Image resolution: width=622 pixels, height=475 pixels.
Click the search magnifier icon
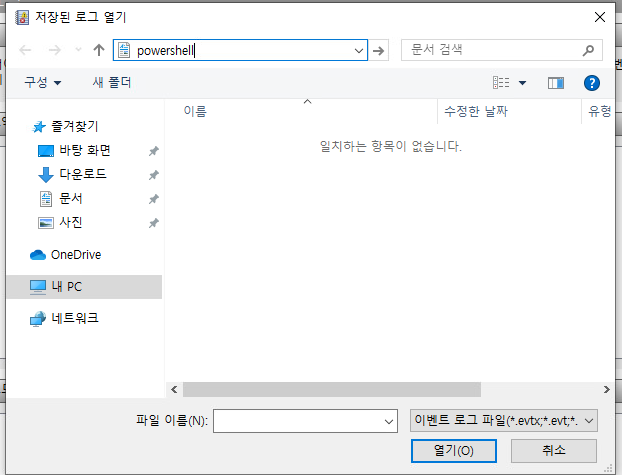589,49
